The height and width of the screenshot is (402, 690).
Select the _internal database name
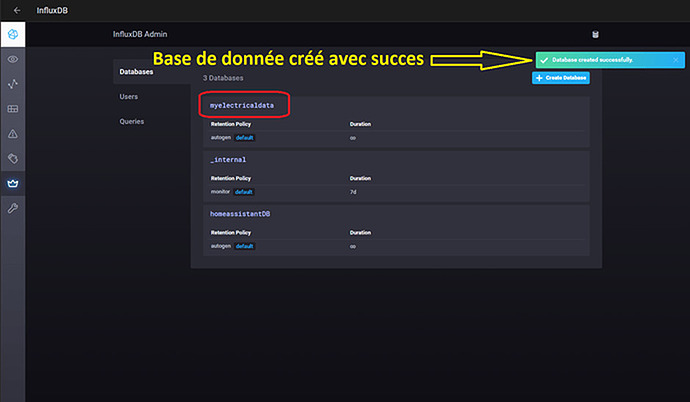tap(228, 160)
